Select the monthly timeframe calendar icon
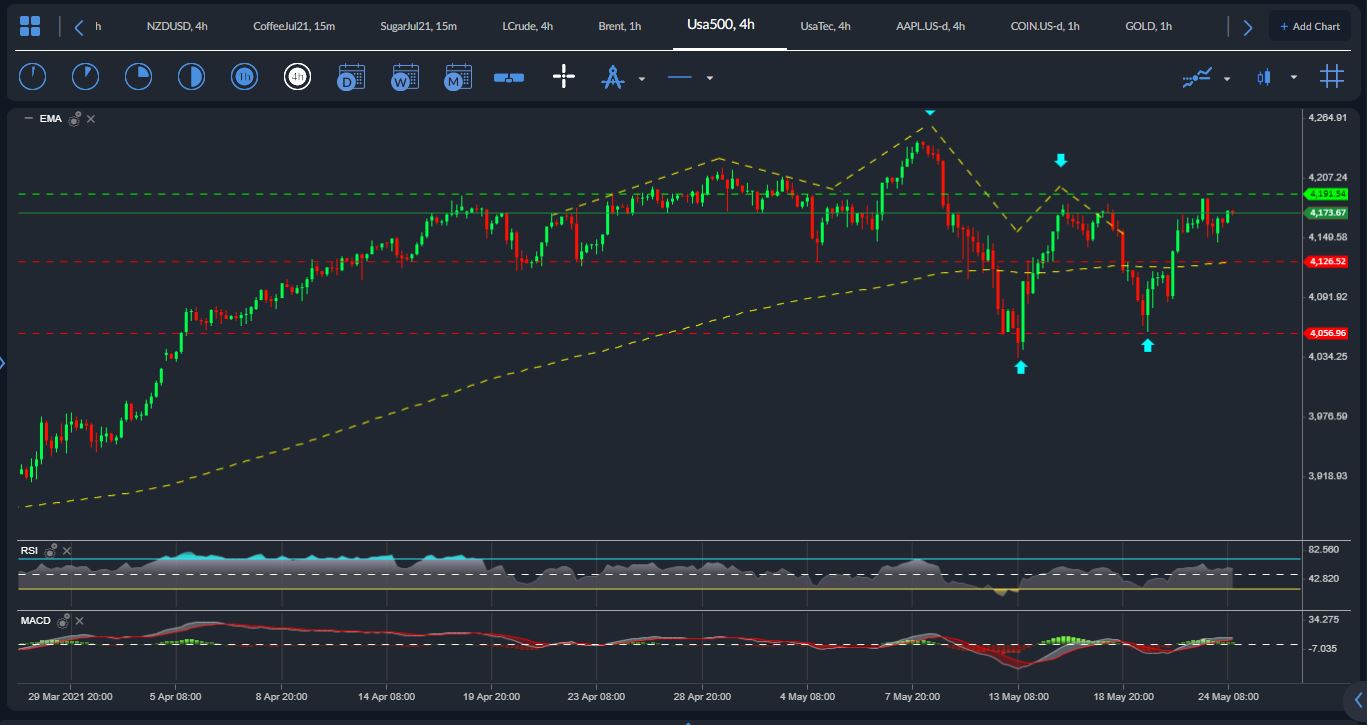The width and height of the screenshot is (1367, 725). [458, 77]
